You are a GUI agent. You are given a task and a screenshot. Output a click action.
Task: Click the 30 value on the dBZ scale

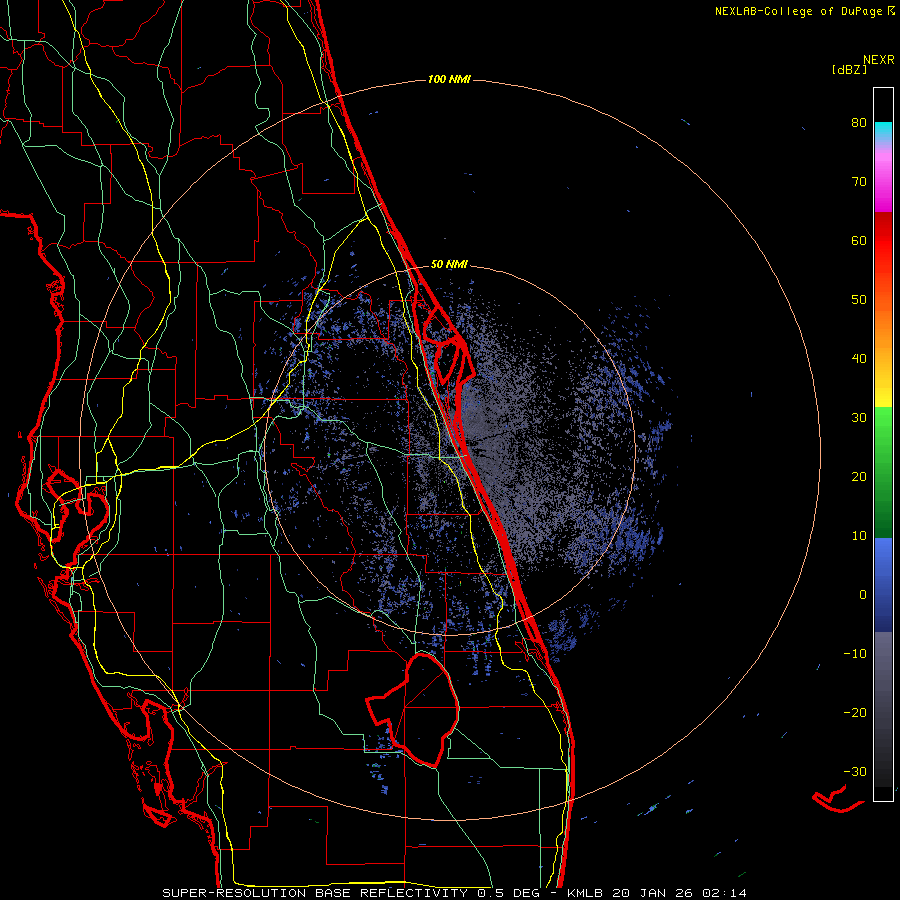tap(859, 418)
